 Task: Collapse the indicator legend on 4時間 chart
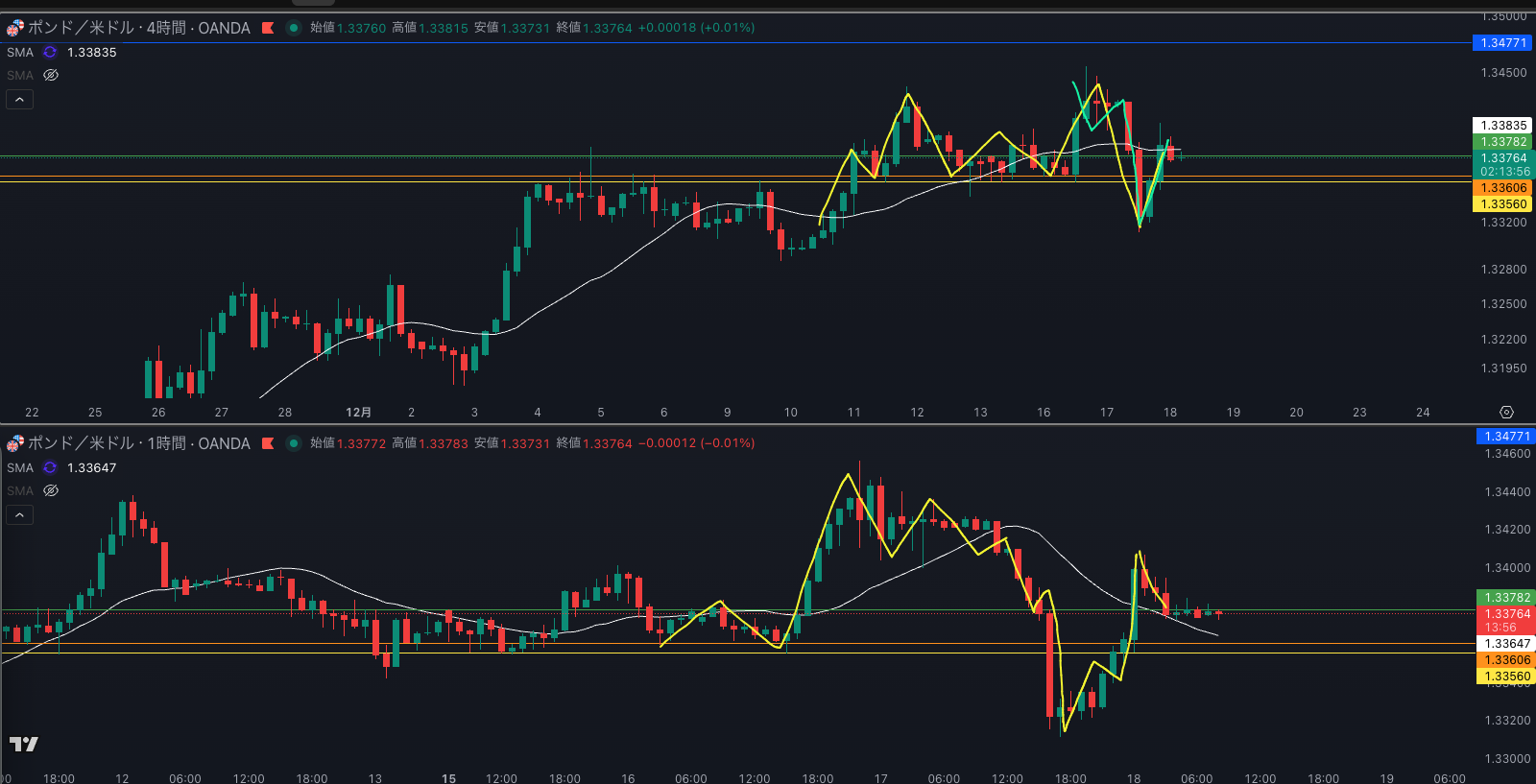click(x=20, y=99)
